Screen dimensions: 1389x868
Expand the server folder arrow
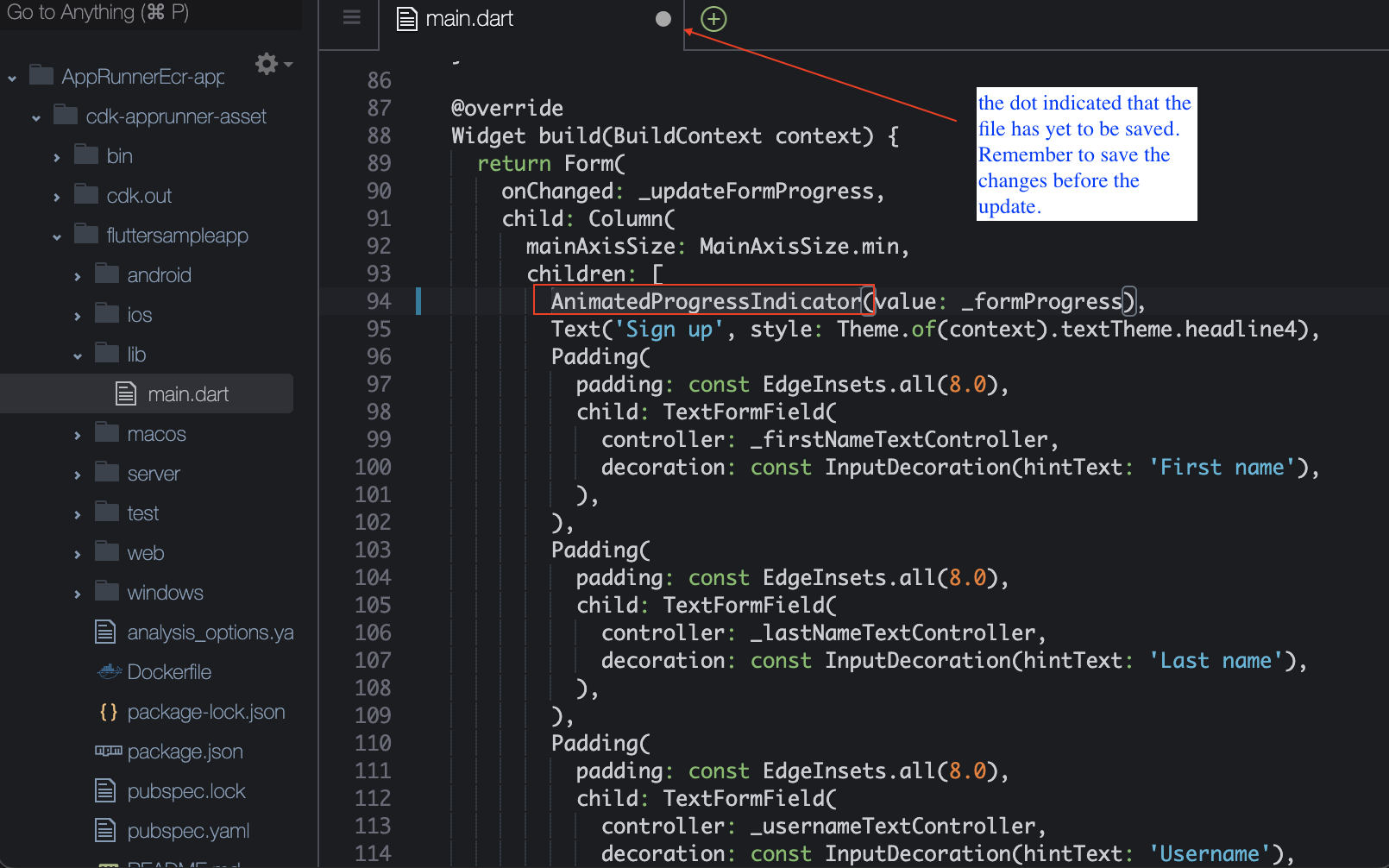[78, 475]
